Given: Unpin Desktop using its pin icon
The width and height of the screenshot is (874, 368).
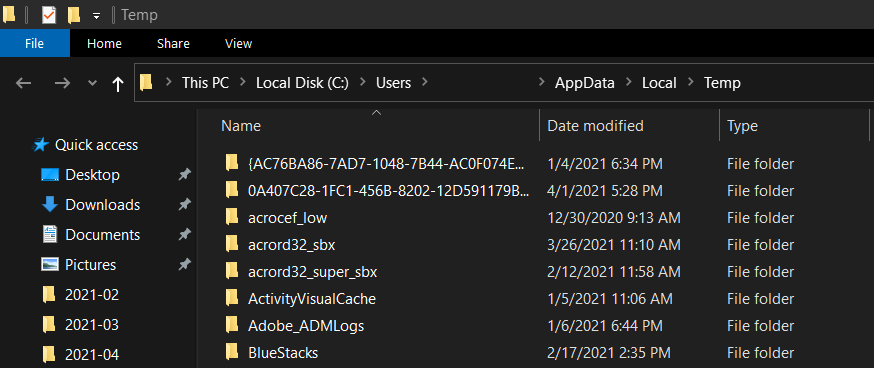Looking at the screenshot, I should point(184,175).
